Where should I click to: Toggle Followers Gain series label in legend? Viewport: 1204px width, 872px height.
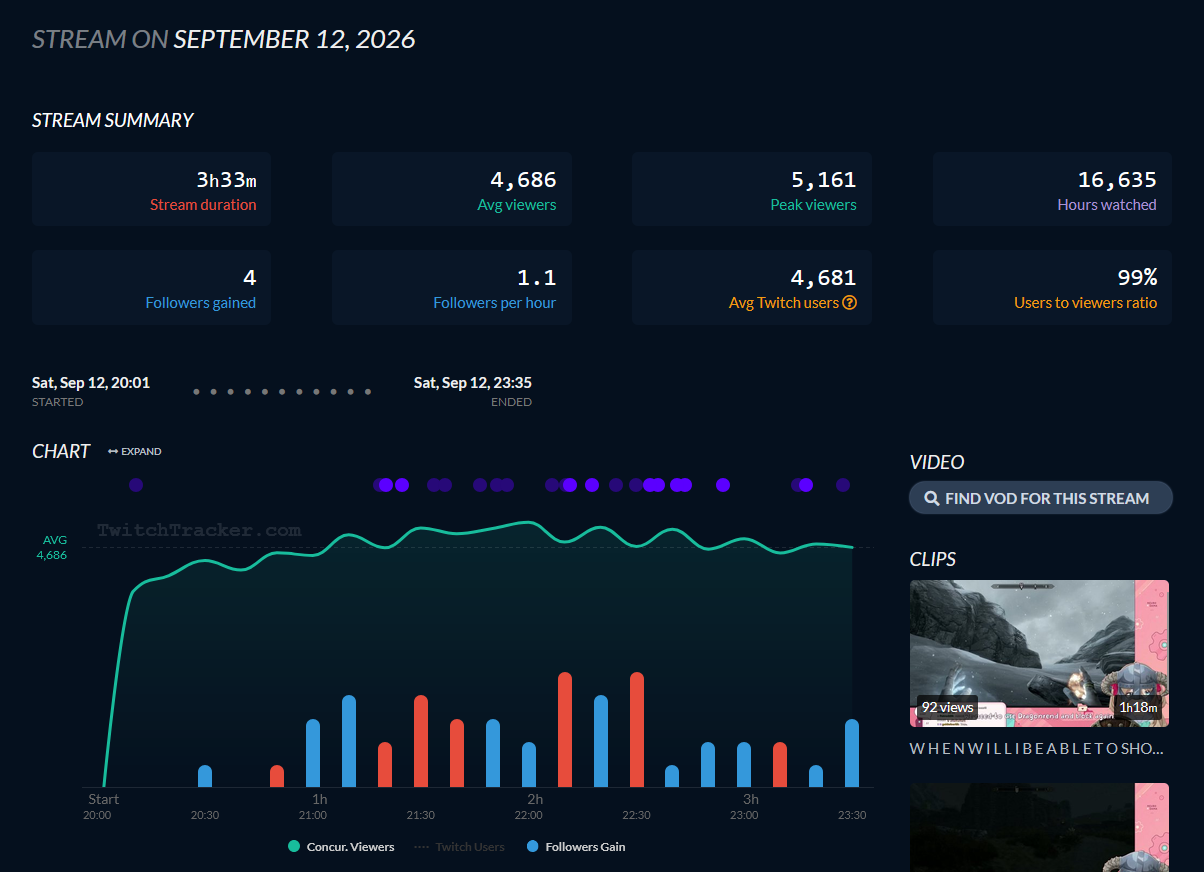tap(585, 847)
